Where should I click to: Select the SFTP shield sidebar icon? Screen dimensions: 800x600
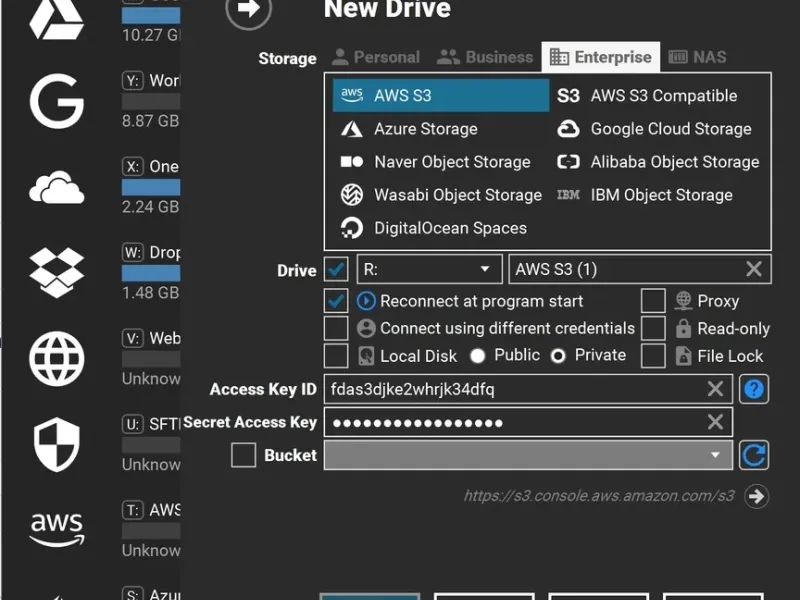tap(56, 444)
